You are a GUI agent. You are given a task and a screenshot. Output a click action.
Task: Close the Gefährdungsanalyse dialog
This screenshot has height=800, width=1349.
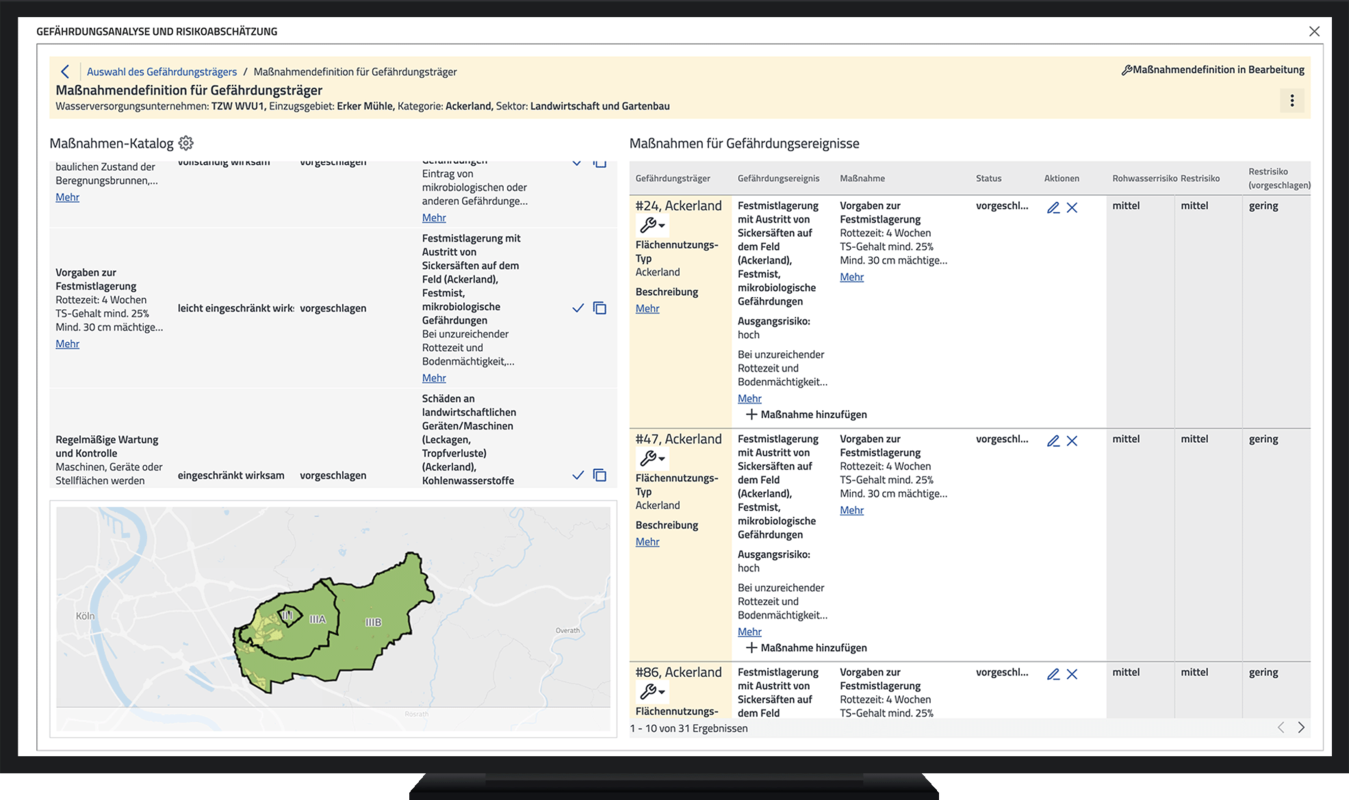click(x=1314, y=32)
